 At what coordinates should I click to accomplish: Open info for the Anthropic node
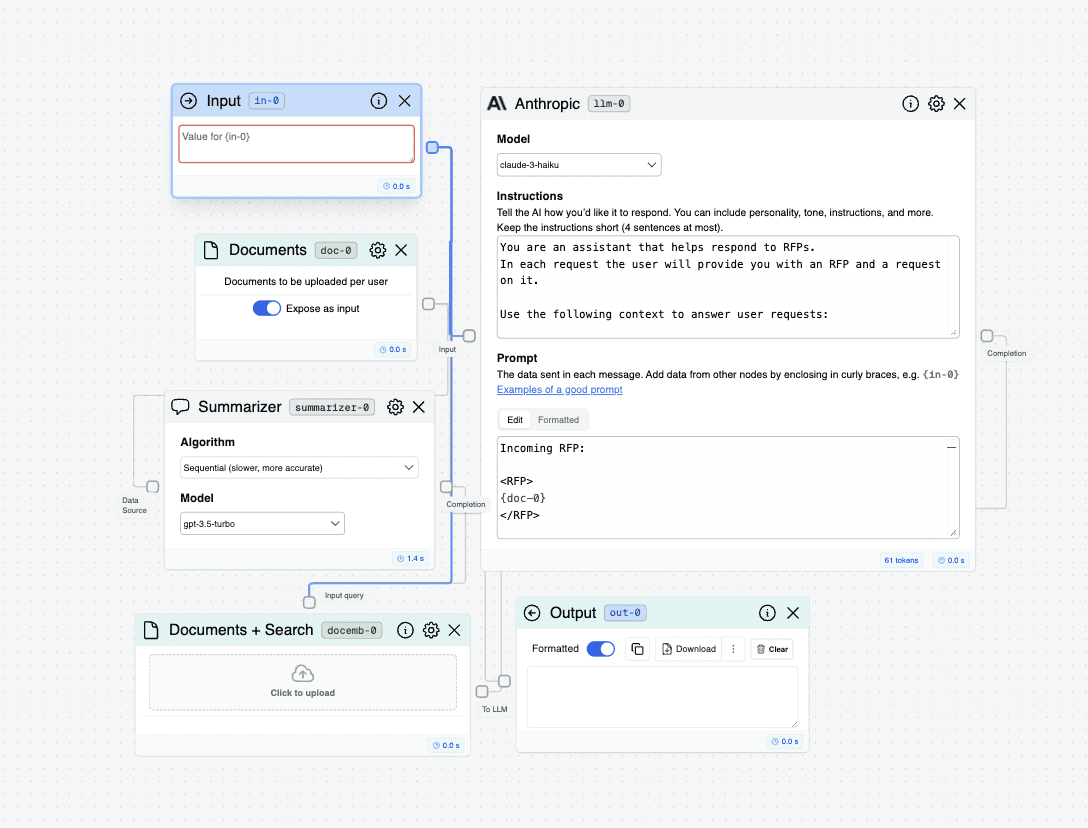(910, 103)
